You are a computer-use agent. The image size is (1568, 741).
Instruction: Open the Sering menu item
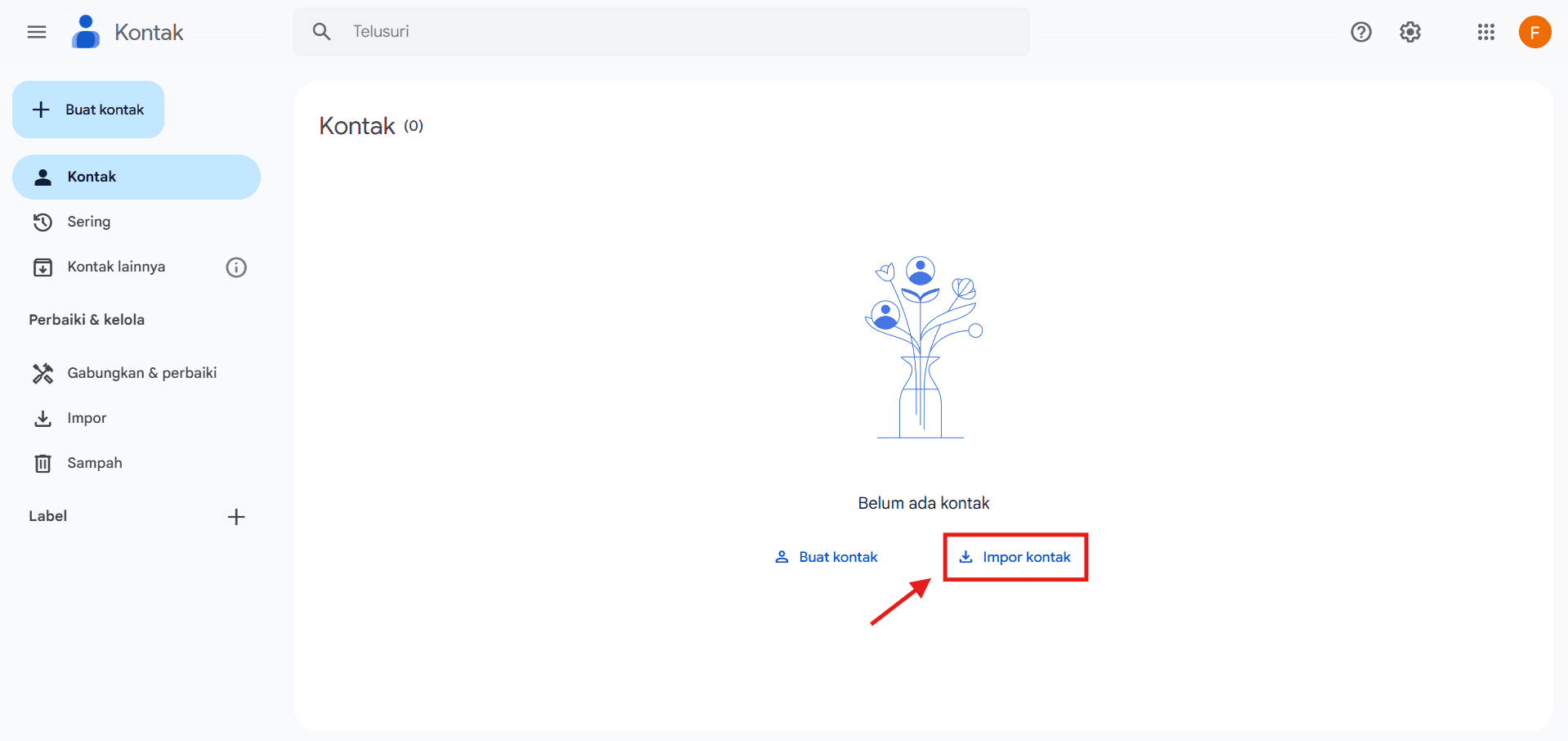click(x=88, y=222)
